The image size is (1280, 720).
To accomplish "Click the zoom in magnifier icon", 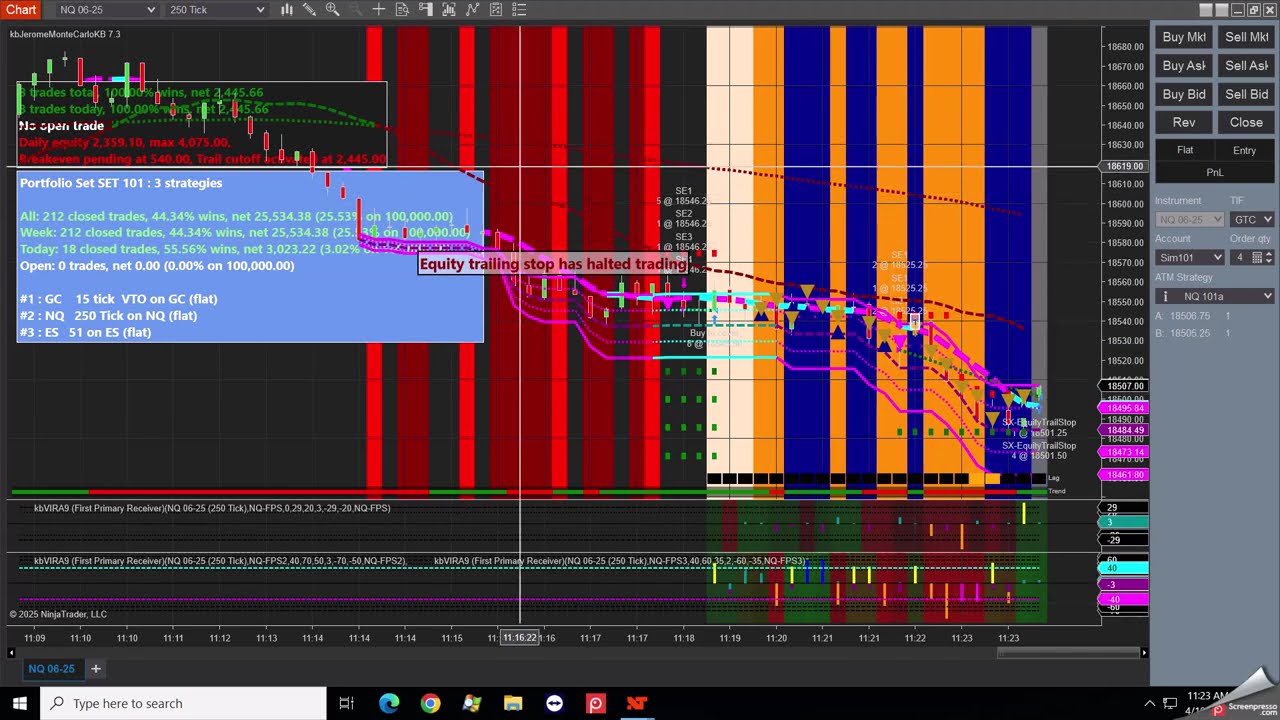I will (x=332, y=10).
